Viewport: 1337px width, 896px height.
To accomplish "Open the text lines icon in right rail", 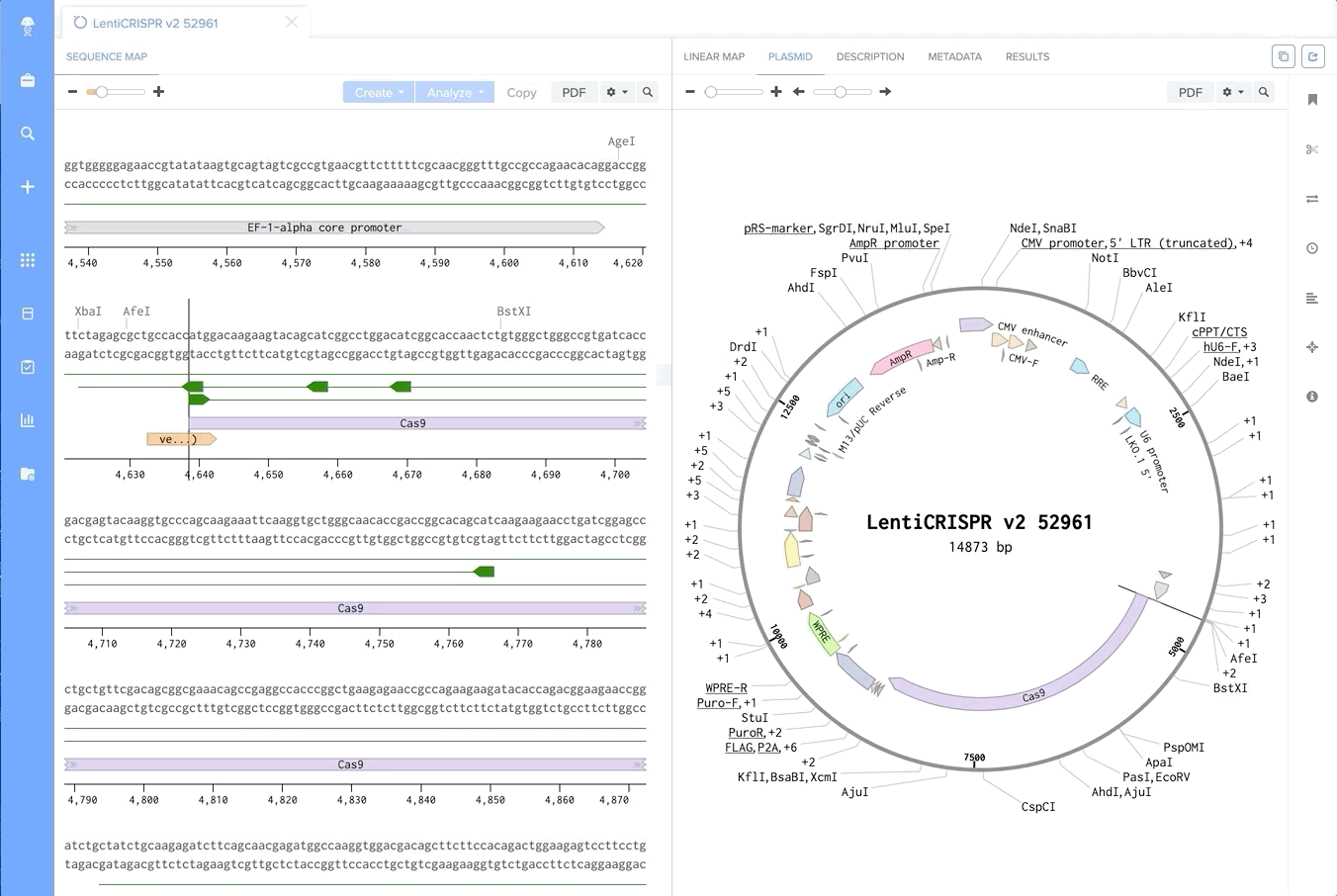I will [1312, 298].
